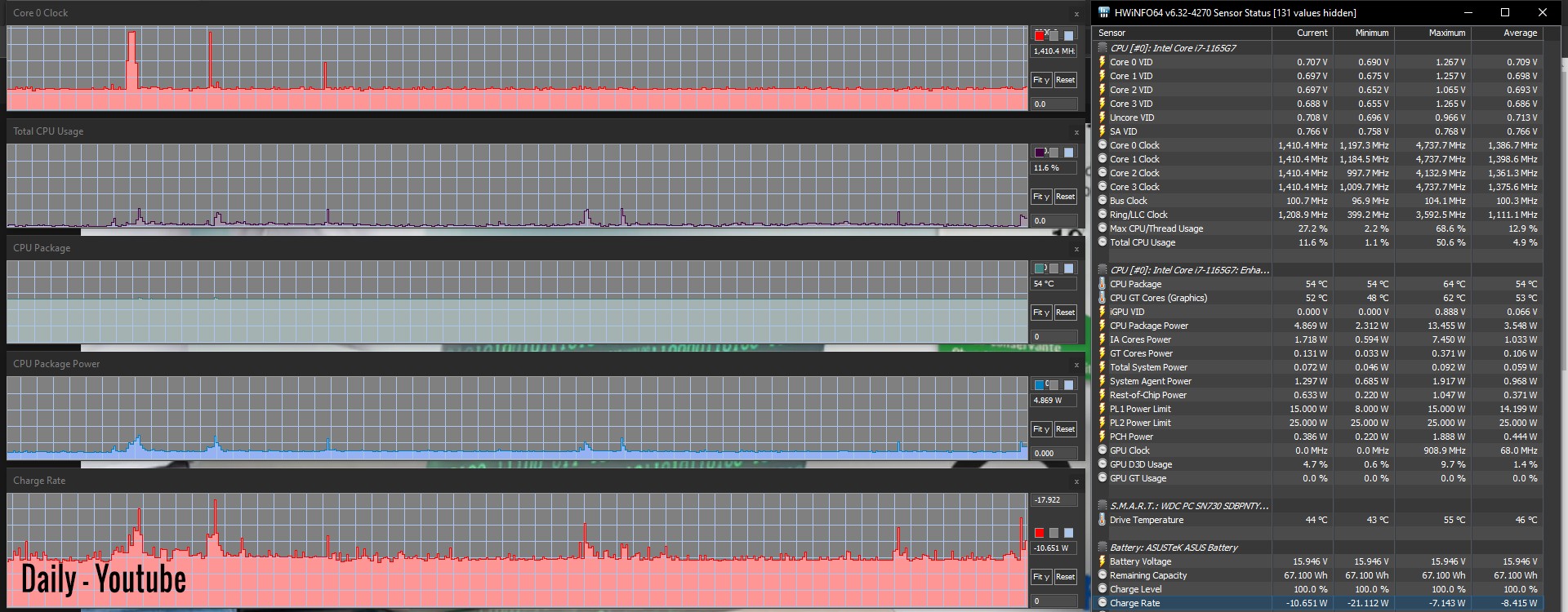The width and height of the screenshot is (1568, 612).
Task: Close the Total CPU Usage graph panel
Action: point(1076,132)
